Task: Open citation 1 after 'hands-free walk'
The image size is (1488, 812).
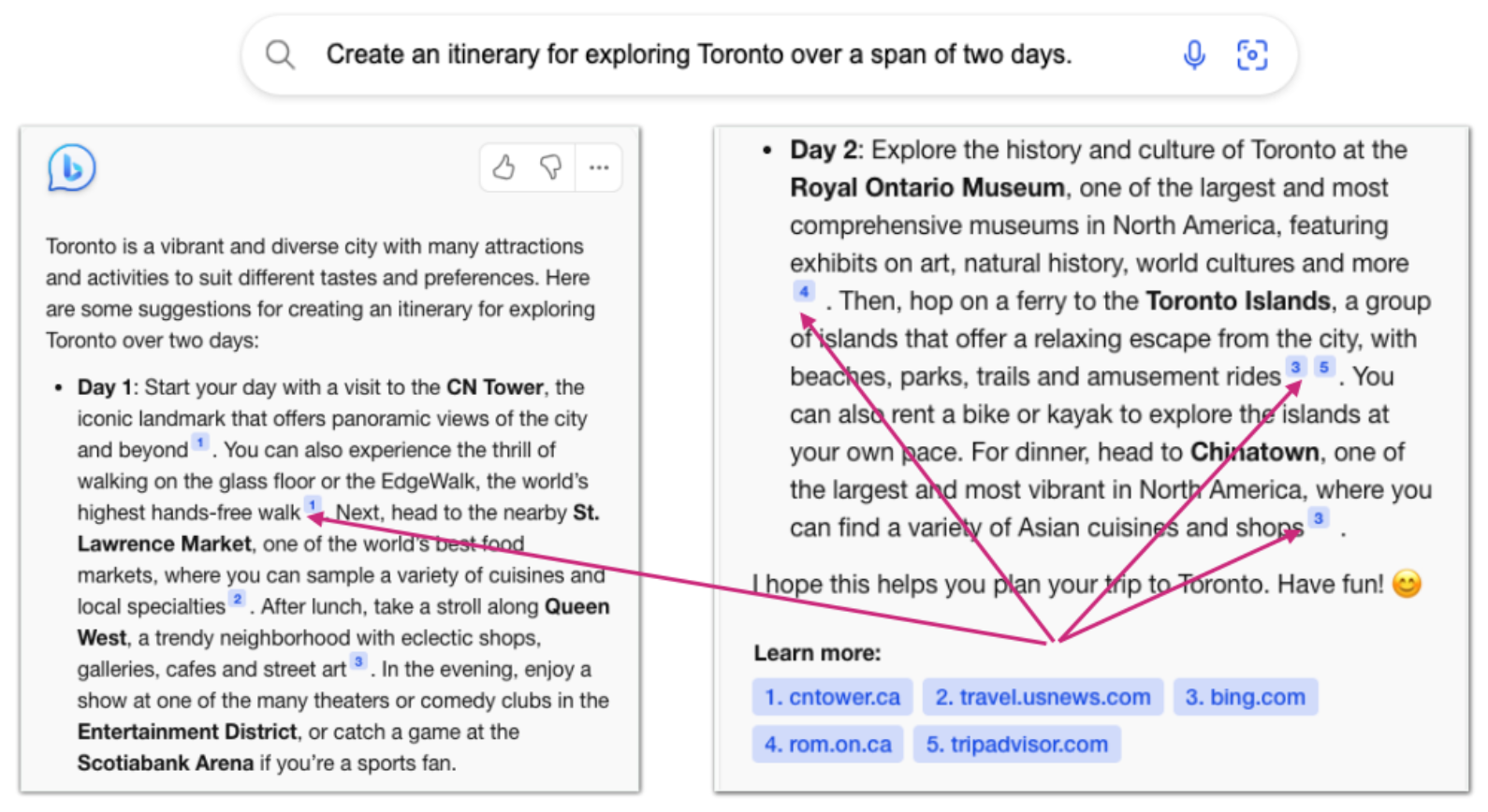Action: tap(313, 505)
